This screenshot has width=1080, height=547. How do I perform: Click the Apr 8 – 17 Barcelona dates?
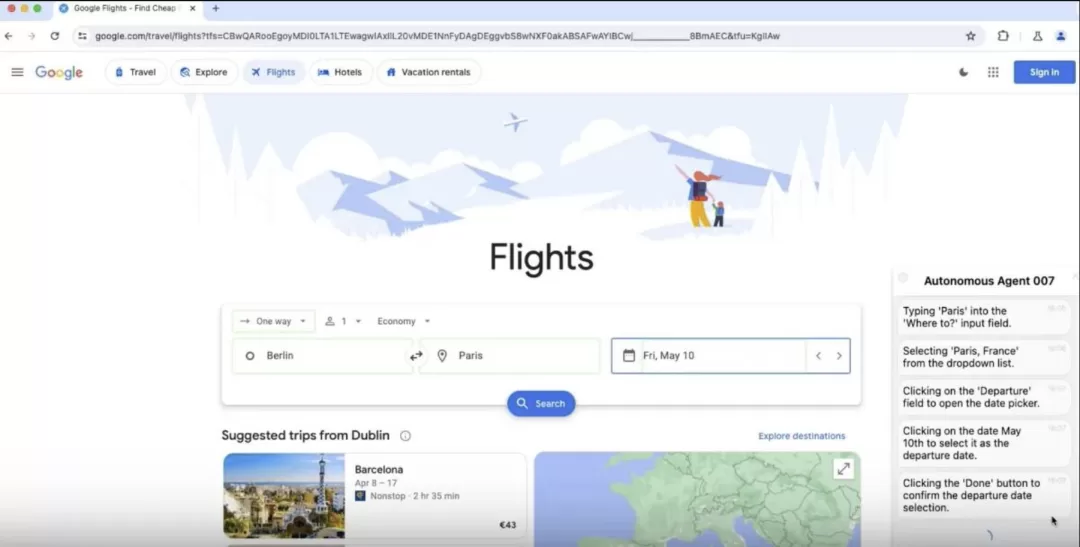click(376, 483)
